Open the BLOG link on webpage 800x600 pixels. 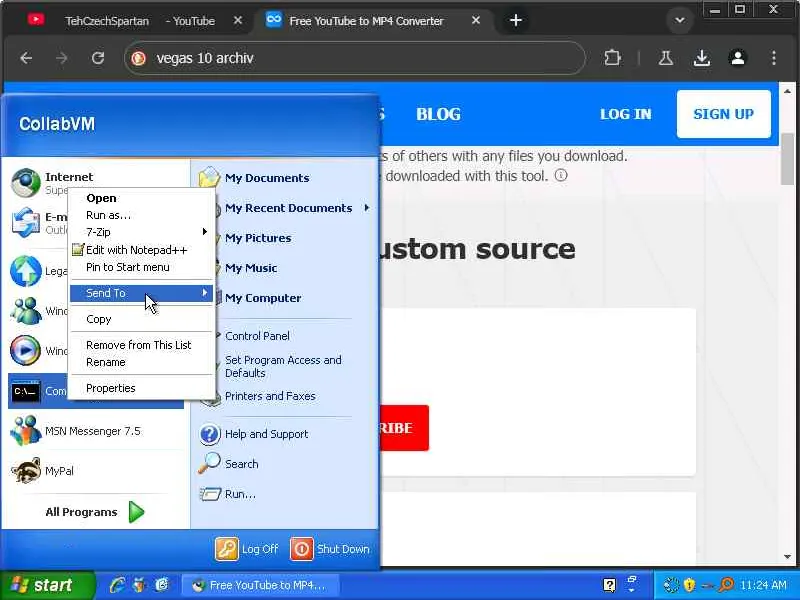pyautogui.click(x=438, y=114)
